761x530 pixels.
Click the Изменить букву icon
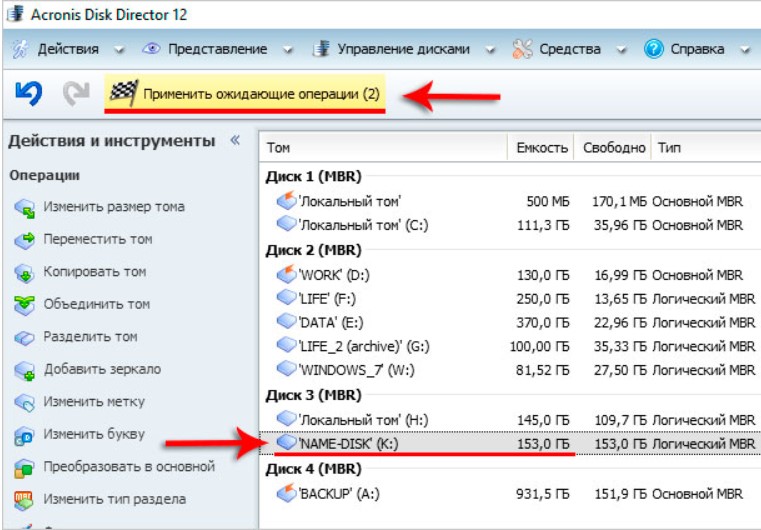click(x=24, y=436)
